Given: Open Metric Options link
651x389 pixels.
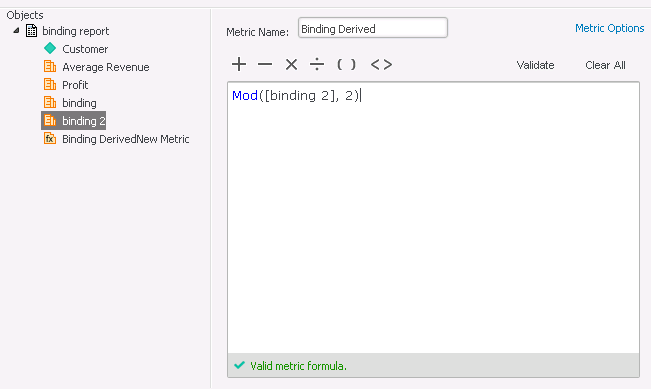Looking at the screenshot, I should [609, 28].
